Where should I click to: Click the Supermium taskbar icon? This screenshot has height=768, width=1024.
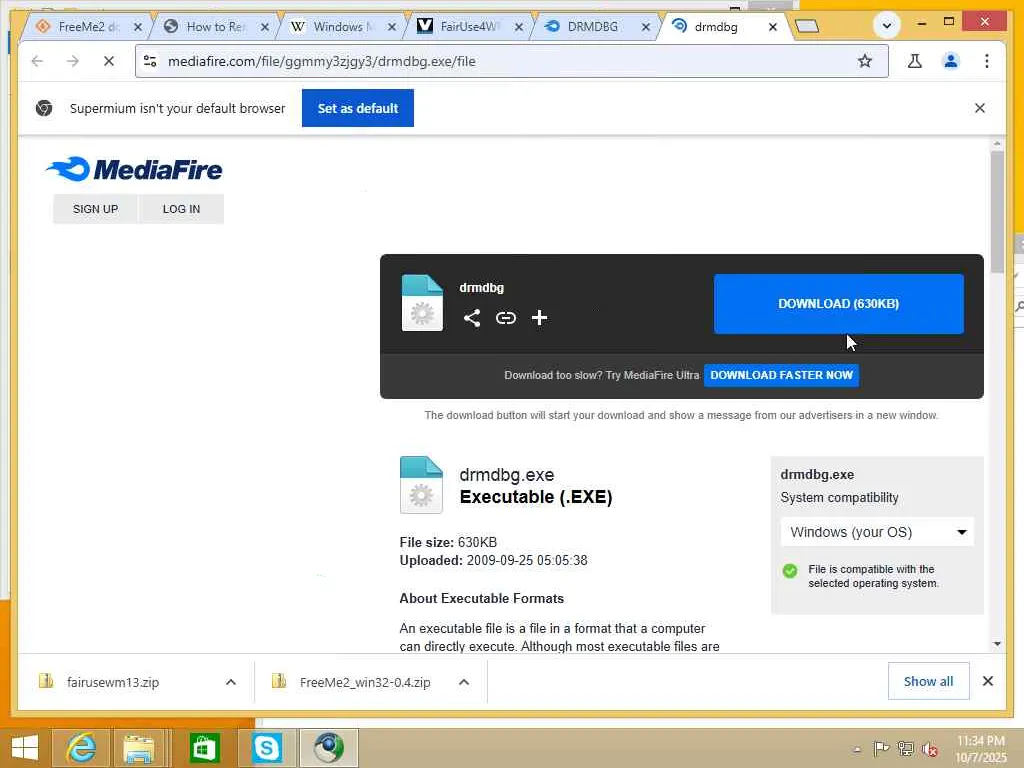coord(328,748)
